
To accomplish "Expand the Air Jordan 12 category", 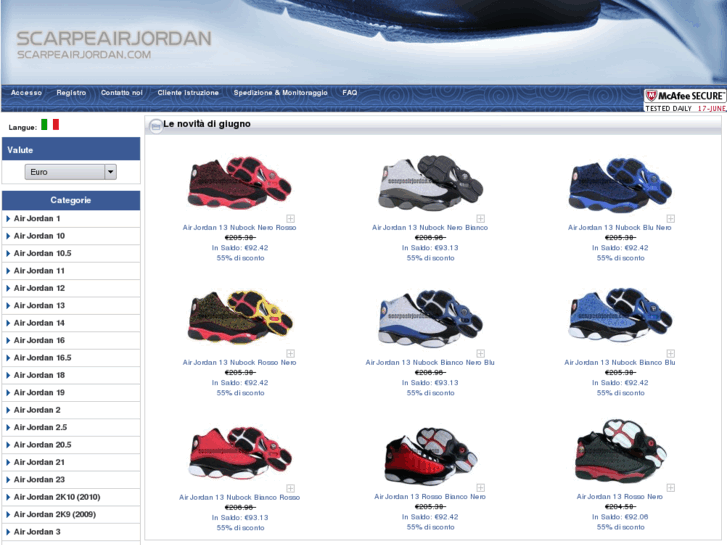I will pyautogui.click(x=71, y=288).
